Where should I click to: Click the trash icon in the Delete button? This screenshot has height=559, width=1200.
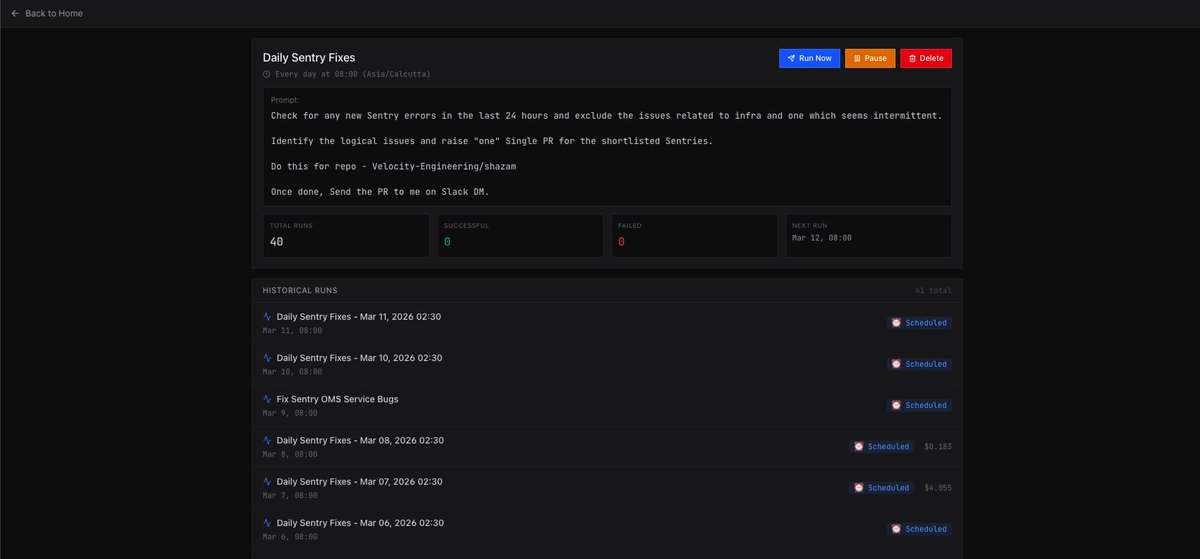912,58
